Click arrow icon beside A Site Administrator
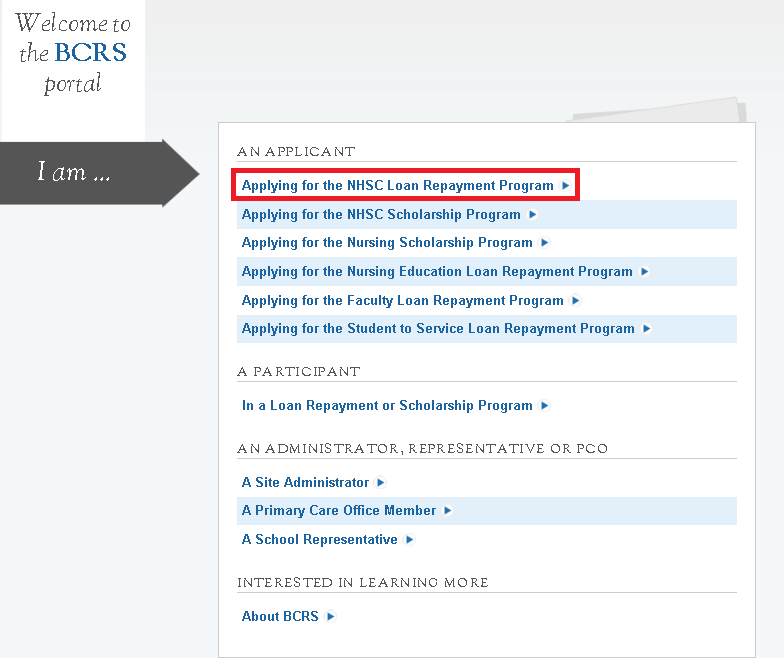This screenshot has height=658, width=784. tap(380, 482)
